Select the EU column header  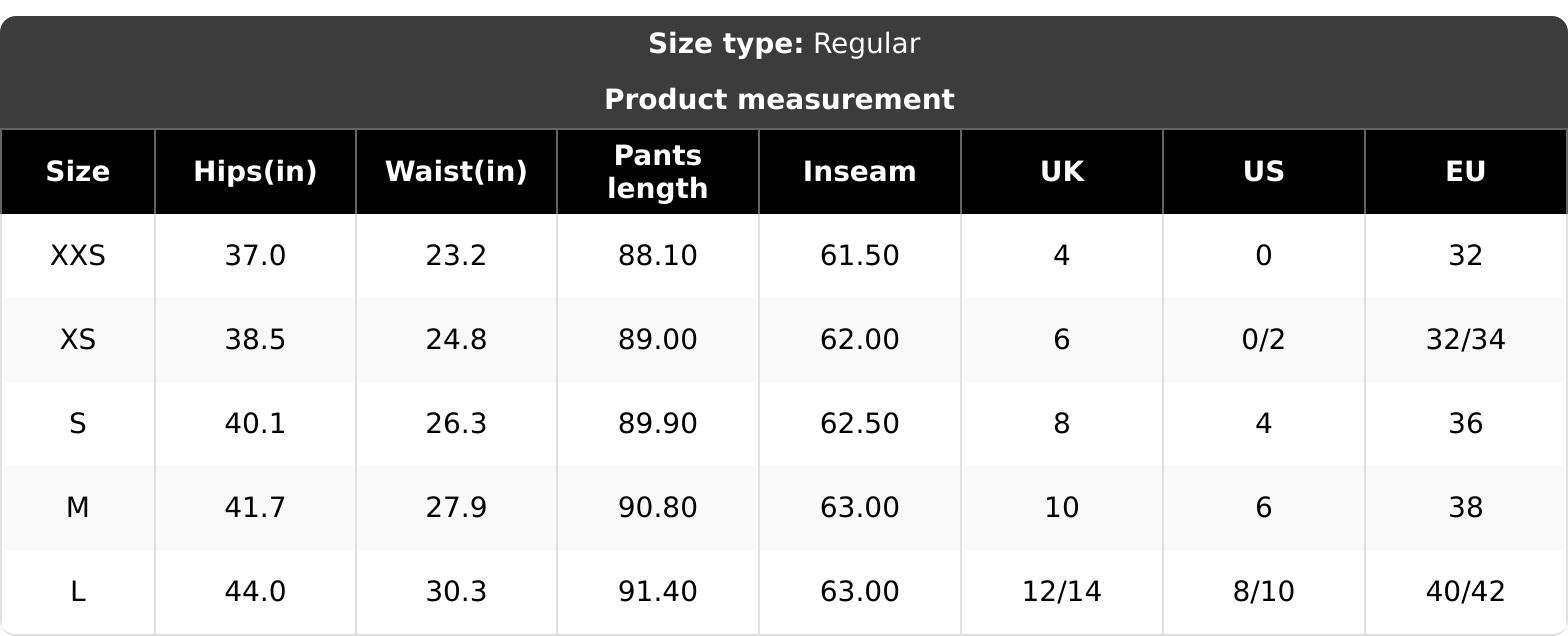coord(1466,172)
